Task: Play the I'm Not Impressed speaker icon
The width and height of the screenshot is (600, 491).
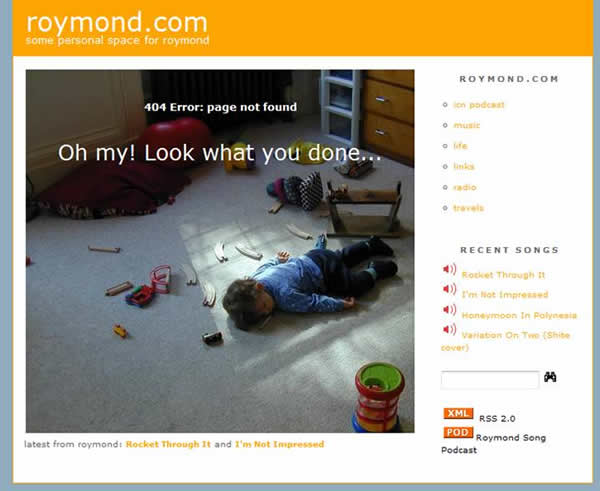Action: (x=449, y=289)
